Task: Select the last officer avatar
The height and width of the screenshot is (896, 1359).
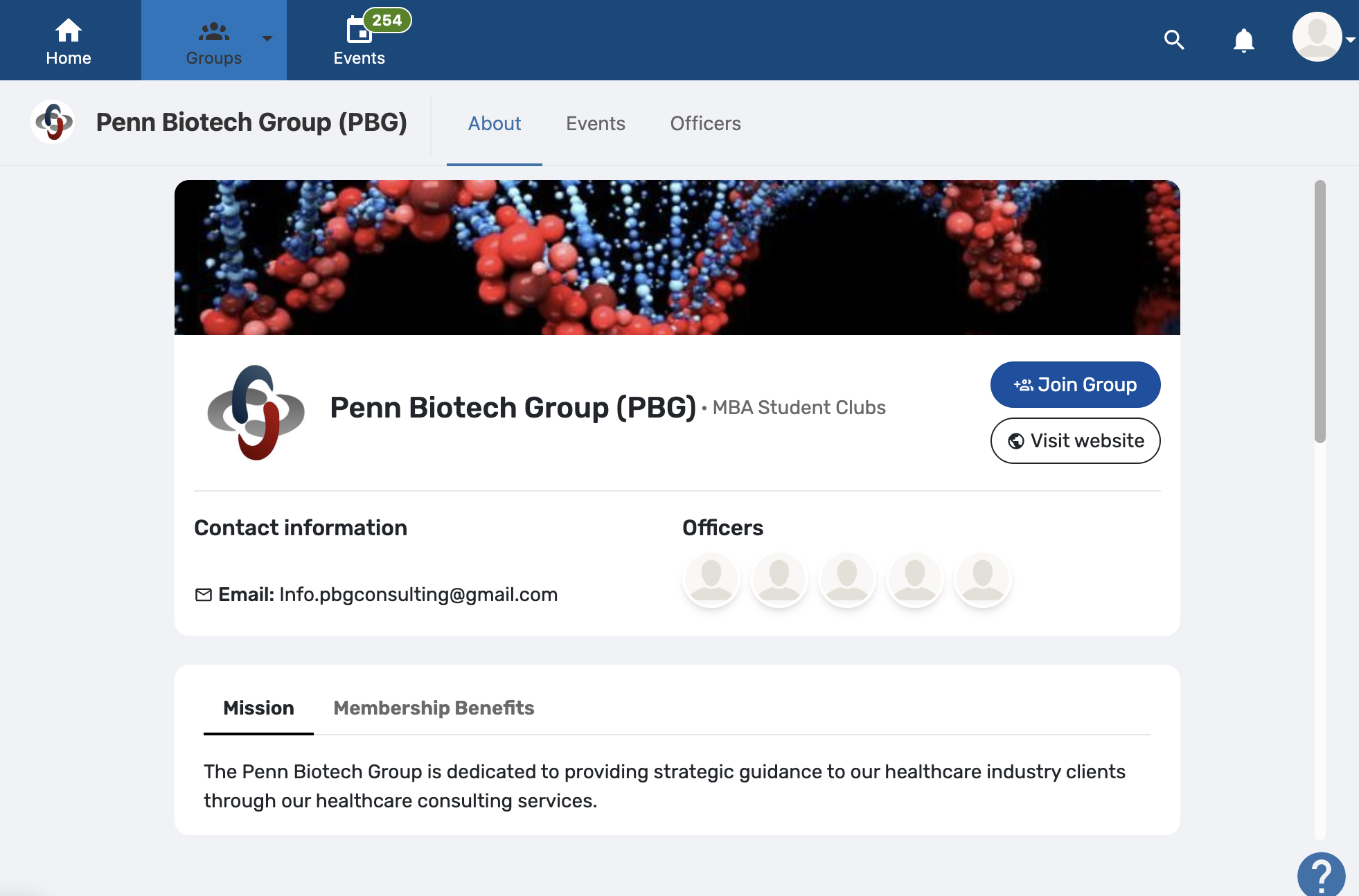Action: coord(983,579)
